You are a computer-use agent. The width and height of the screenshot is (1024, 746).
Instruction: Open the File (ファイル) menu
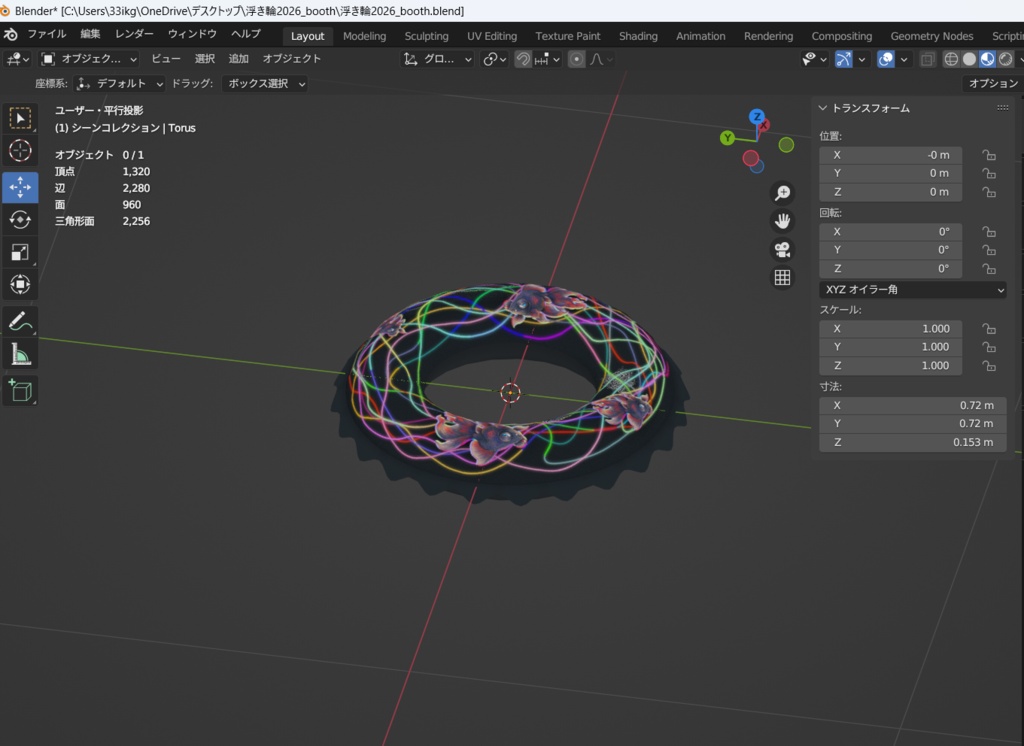pos(46,34)
